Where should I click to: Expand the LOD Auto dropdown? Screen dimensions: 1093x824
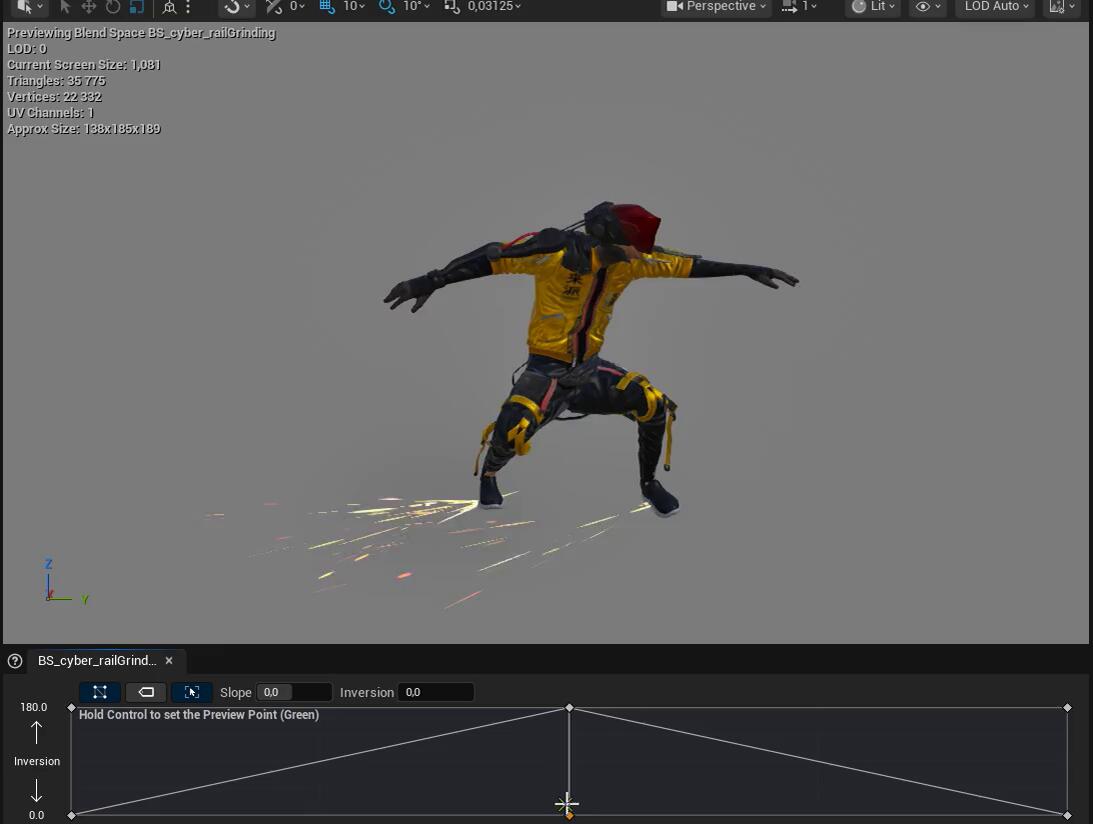point(996,7)
